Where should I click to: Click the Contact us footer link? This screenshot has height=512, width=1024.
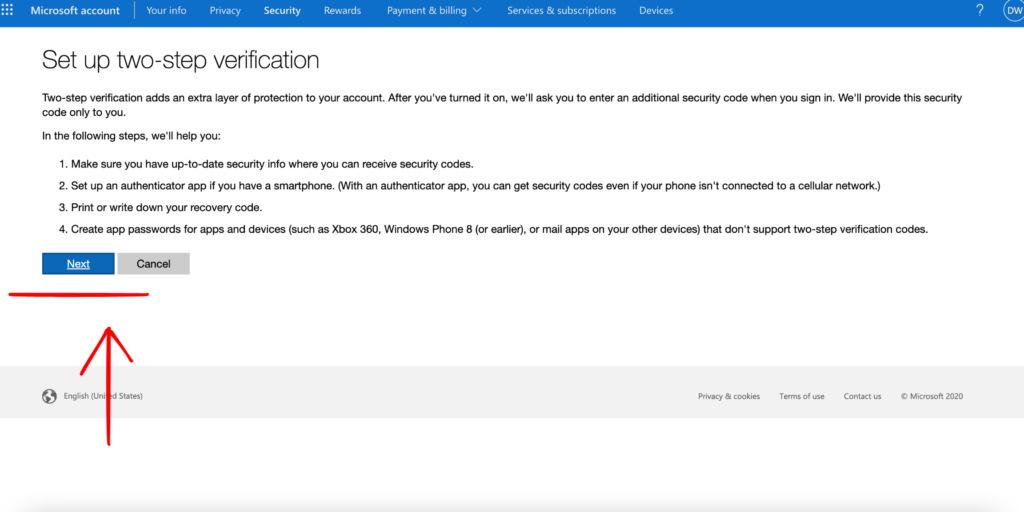pos(862,396)
